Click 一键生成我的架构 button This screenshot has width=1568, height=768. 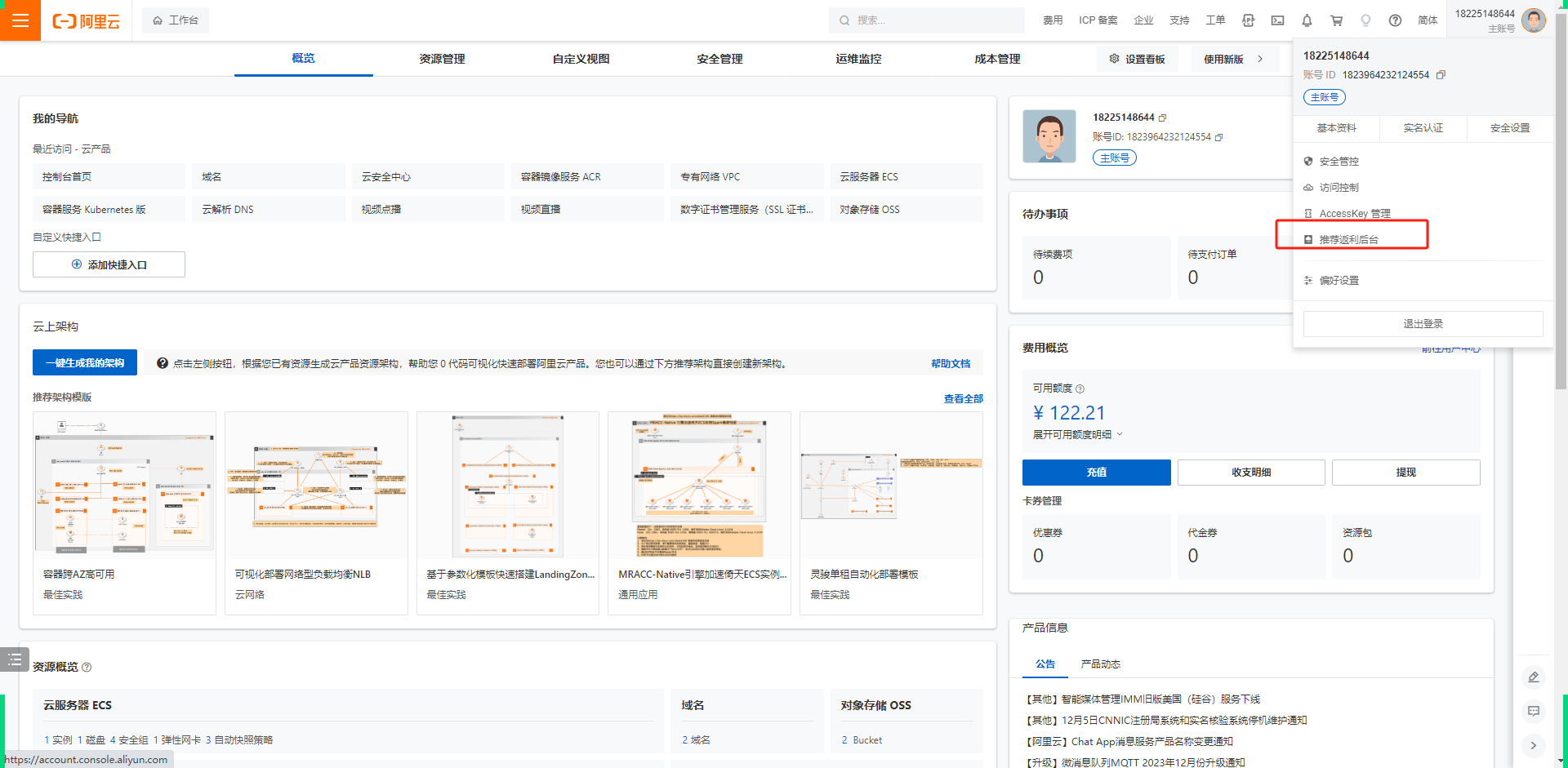point(85,363)
